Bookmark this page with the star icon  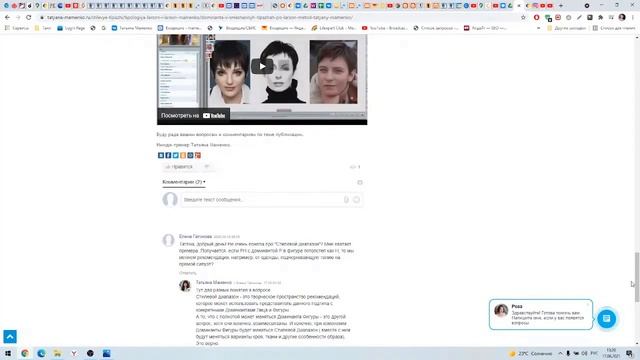click(523, 18)
